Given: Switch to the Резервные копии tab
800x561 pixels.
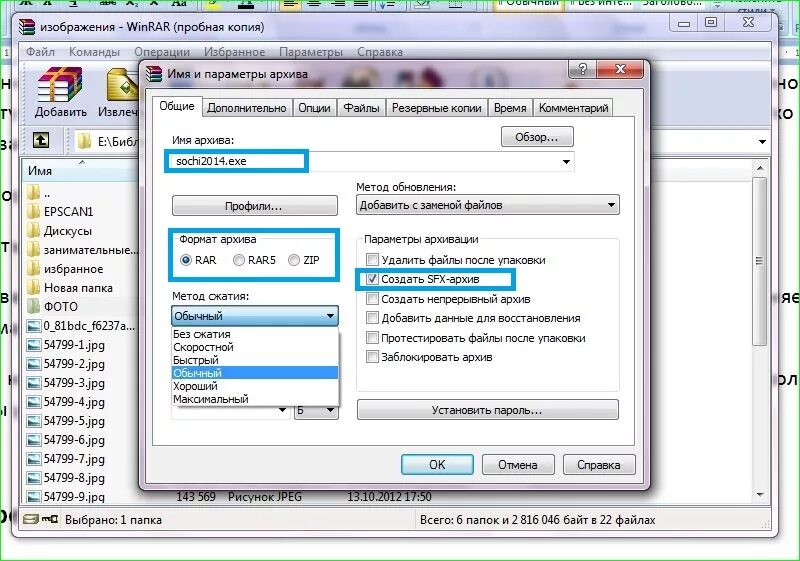Looking at the screenshot, I should tap(437, 108).
